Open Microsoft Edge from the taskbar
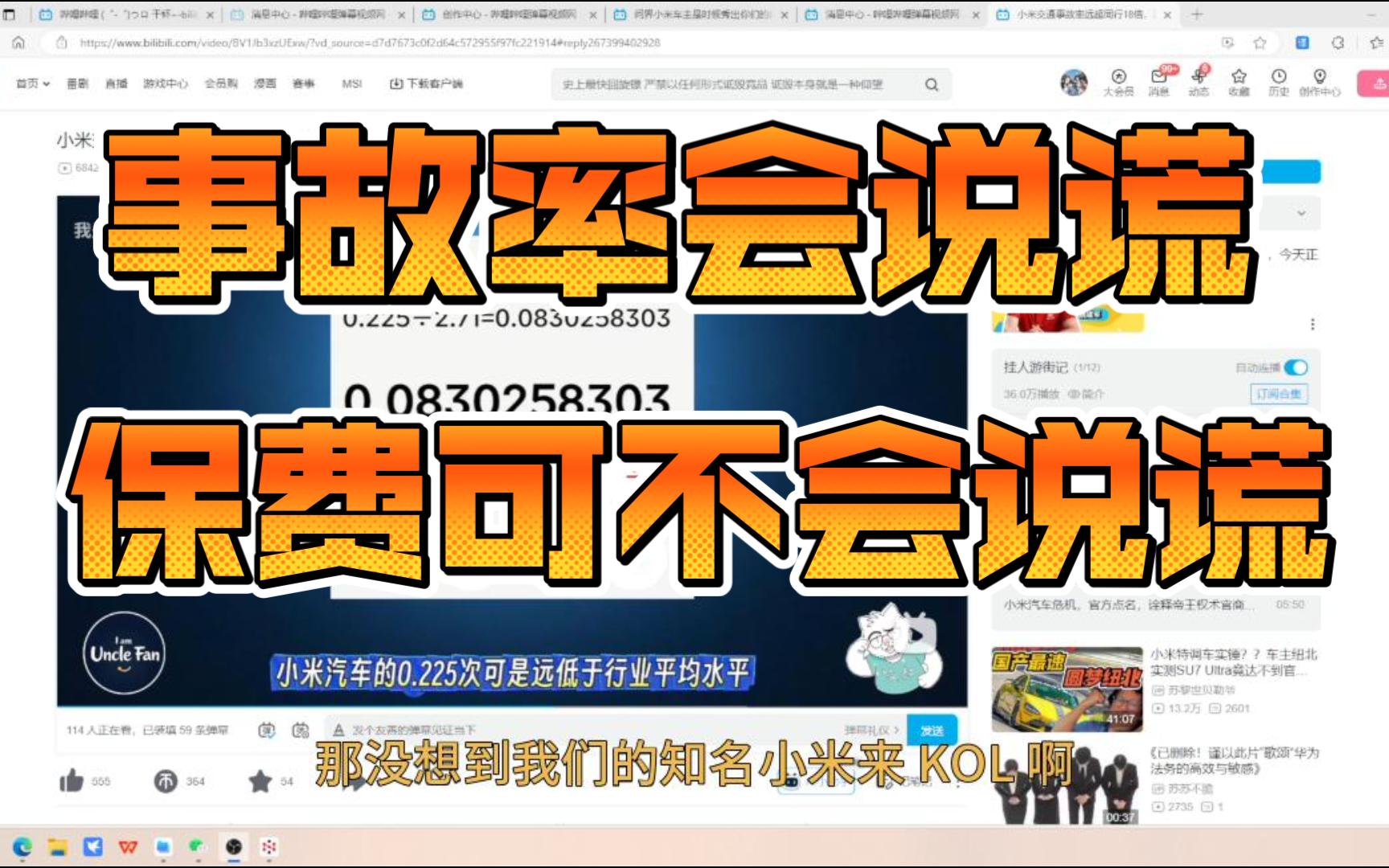1389x868 pixels. pyautogui.click(x=23, y=846)
